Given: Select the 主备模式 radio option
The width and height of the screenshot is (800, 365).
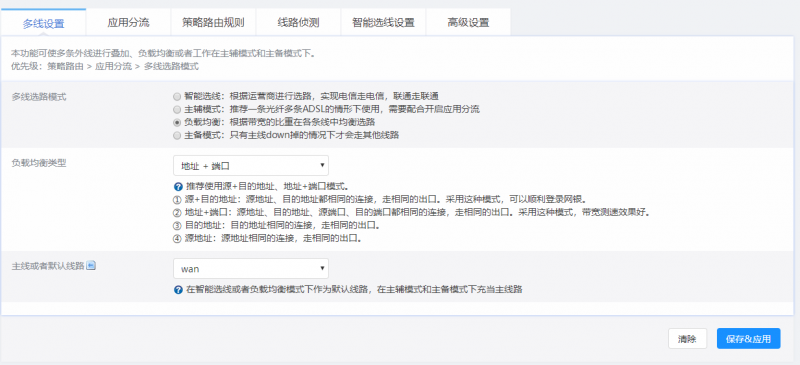Looking at the screenshot, I should 177,136.
